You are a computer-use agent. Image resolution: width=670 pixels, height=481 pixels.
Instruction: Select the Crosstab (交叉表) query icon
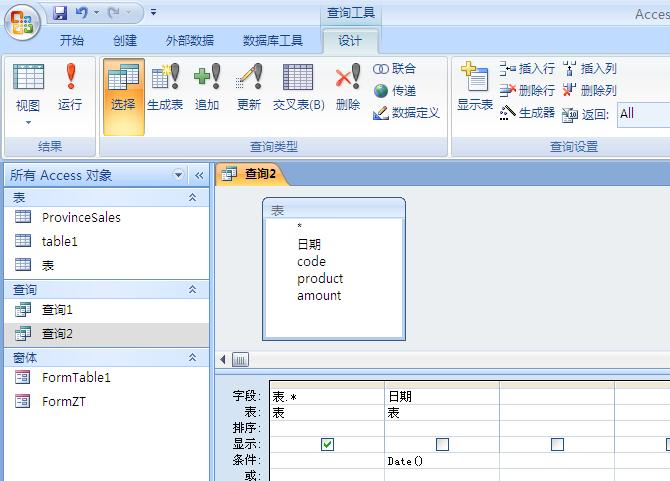point(298,87)
